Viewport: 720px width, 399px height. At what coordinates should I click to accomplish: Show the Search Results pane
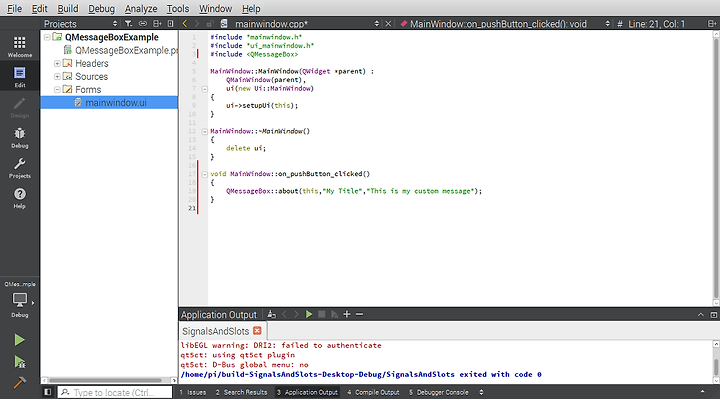click(242, 392)
